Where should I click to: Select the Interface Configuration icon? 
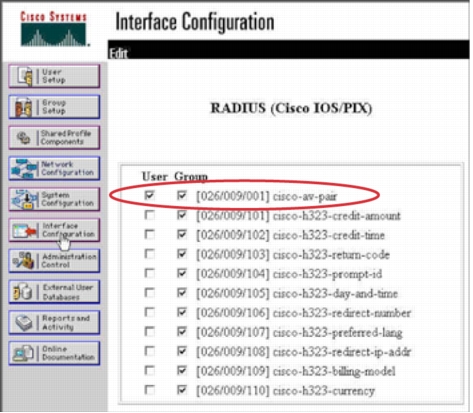tap(24, 230)
